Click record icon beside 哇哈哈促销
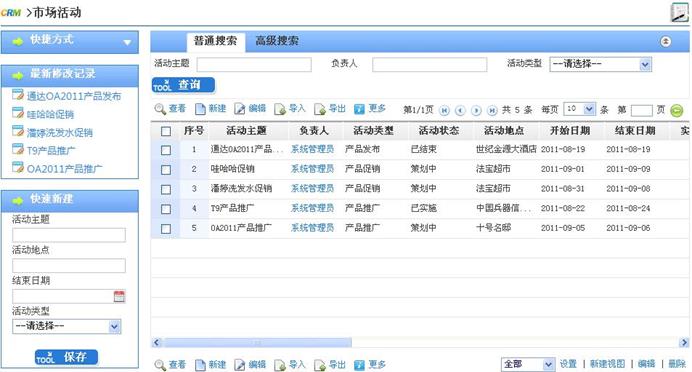The width and height of the screenshot is (692, 372). click(18, 113)
